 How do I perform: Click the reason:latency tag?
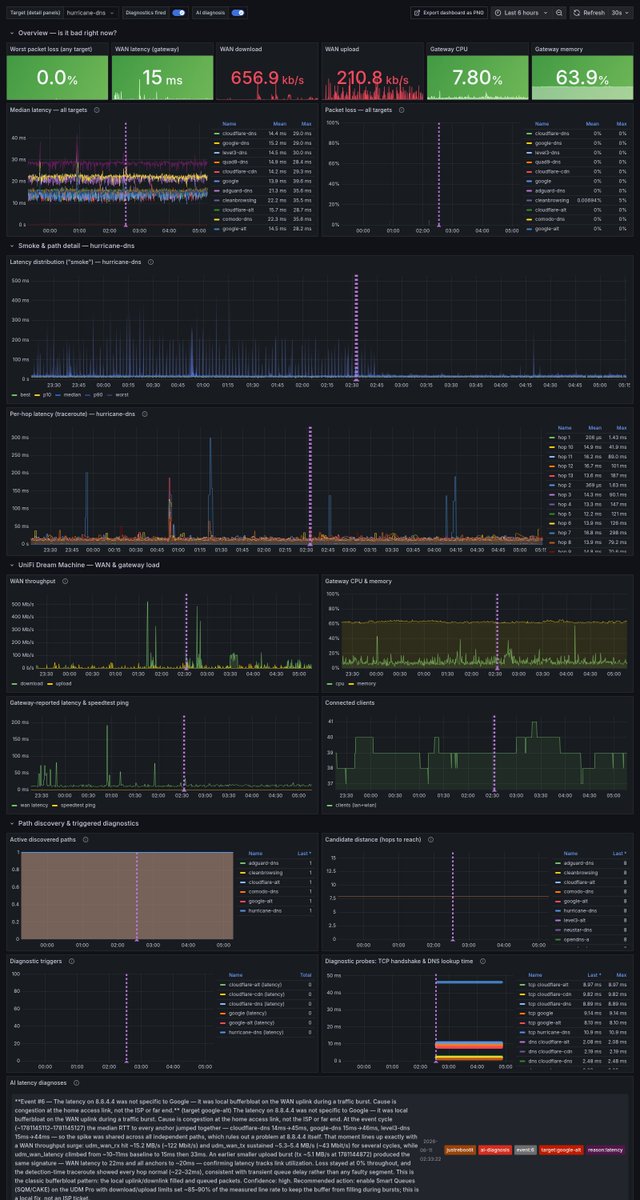tap(606, 1150)
